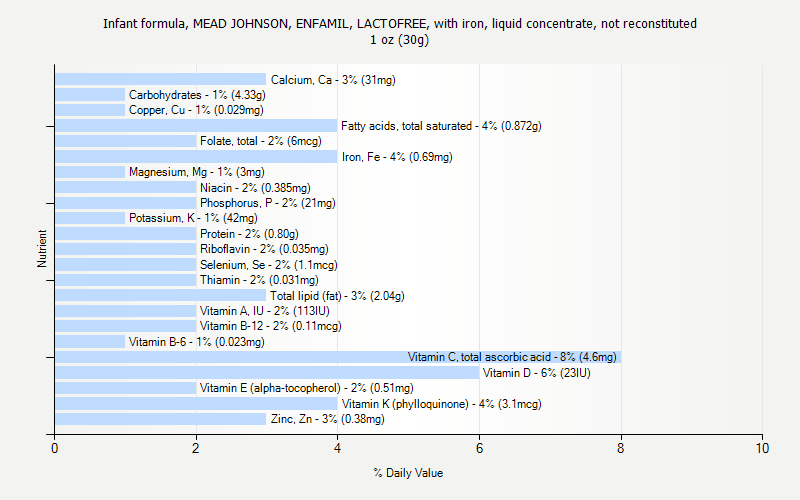Click the Iron, Fe 4% bar
The image size is (800, 500).
pyautogui.click(x=196, y=157)
